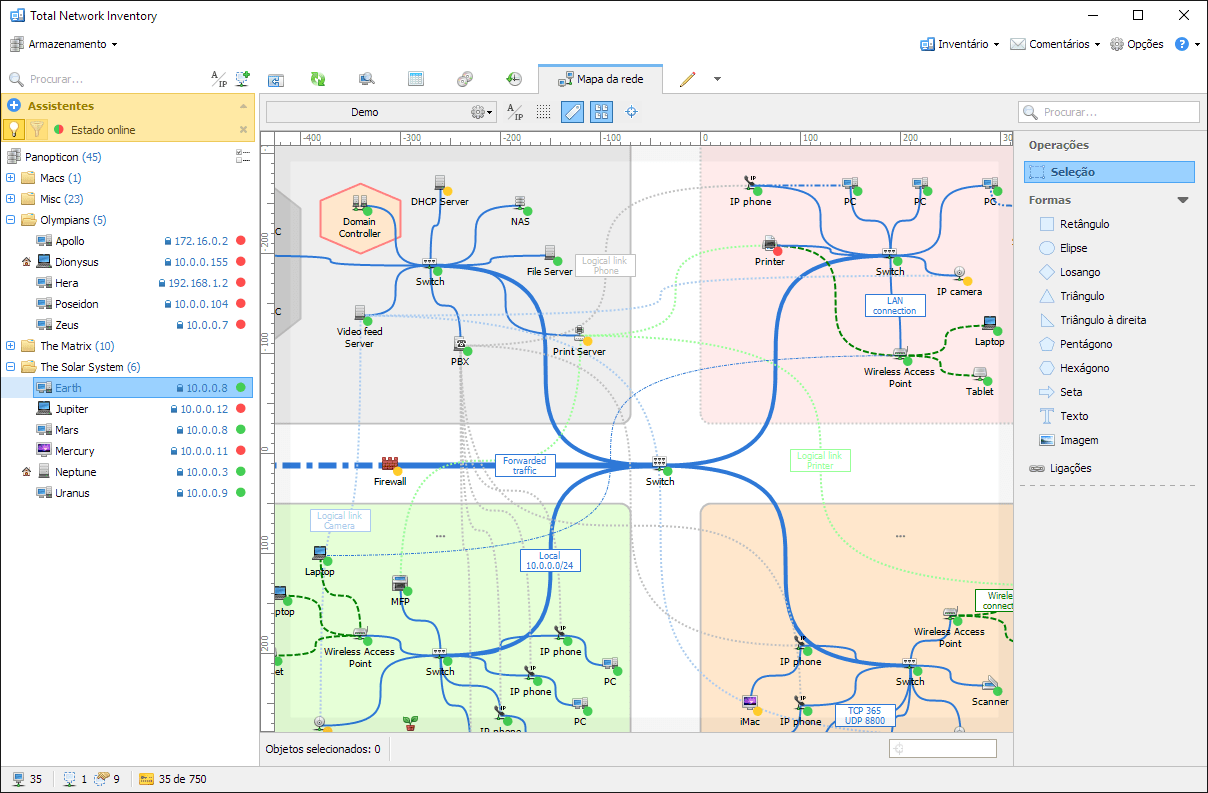The image size is (1208, 793).
Task: Click the Firewall node on the network map
Action: 389,465
